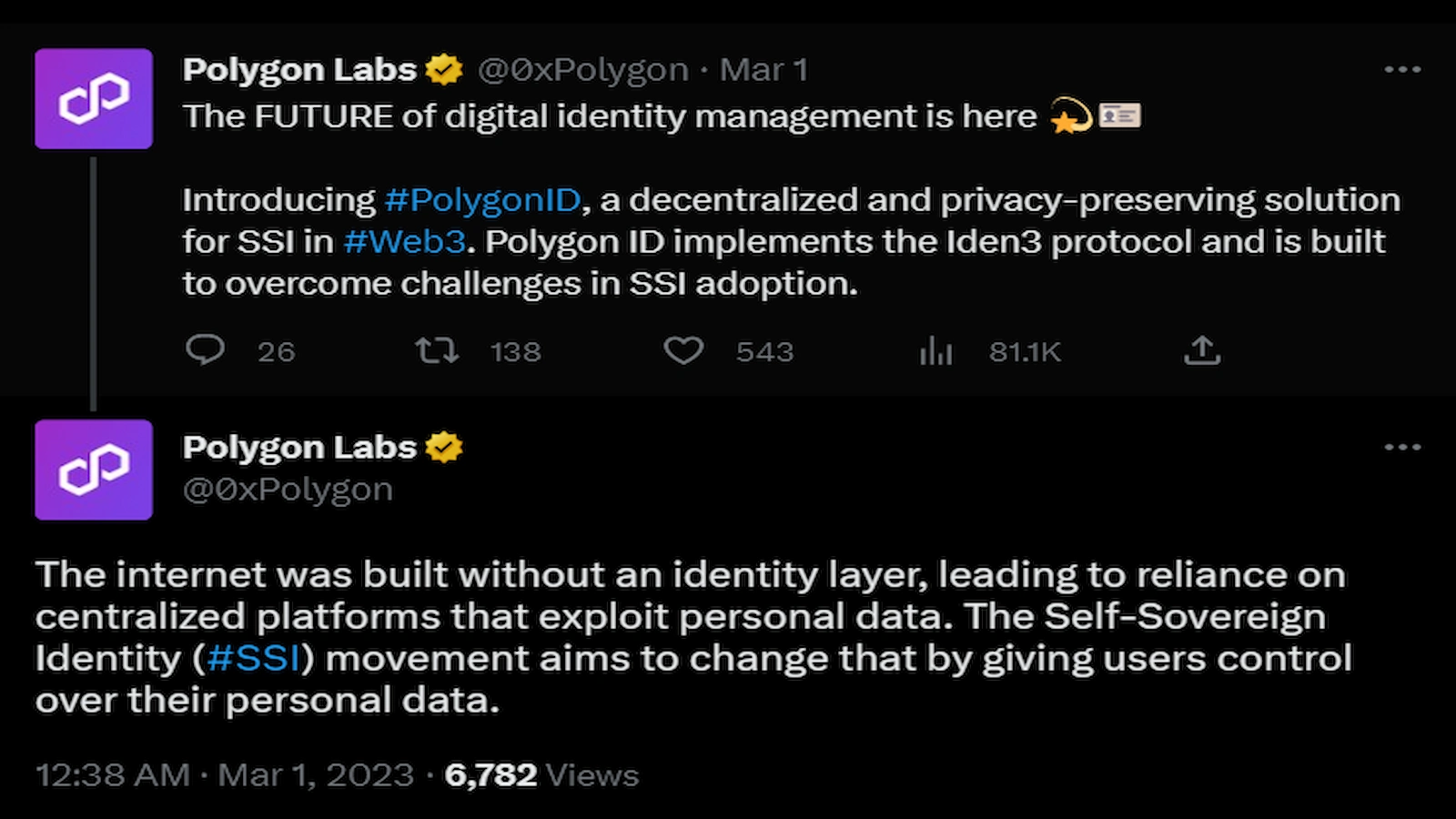Click Polygon Labs profile avatar on top tweet
The image size is (1456, 819).
pyautogui.click(x=94, y=98)
